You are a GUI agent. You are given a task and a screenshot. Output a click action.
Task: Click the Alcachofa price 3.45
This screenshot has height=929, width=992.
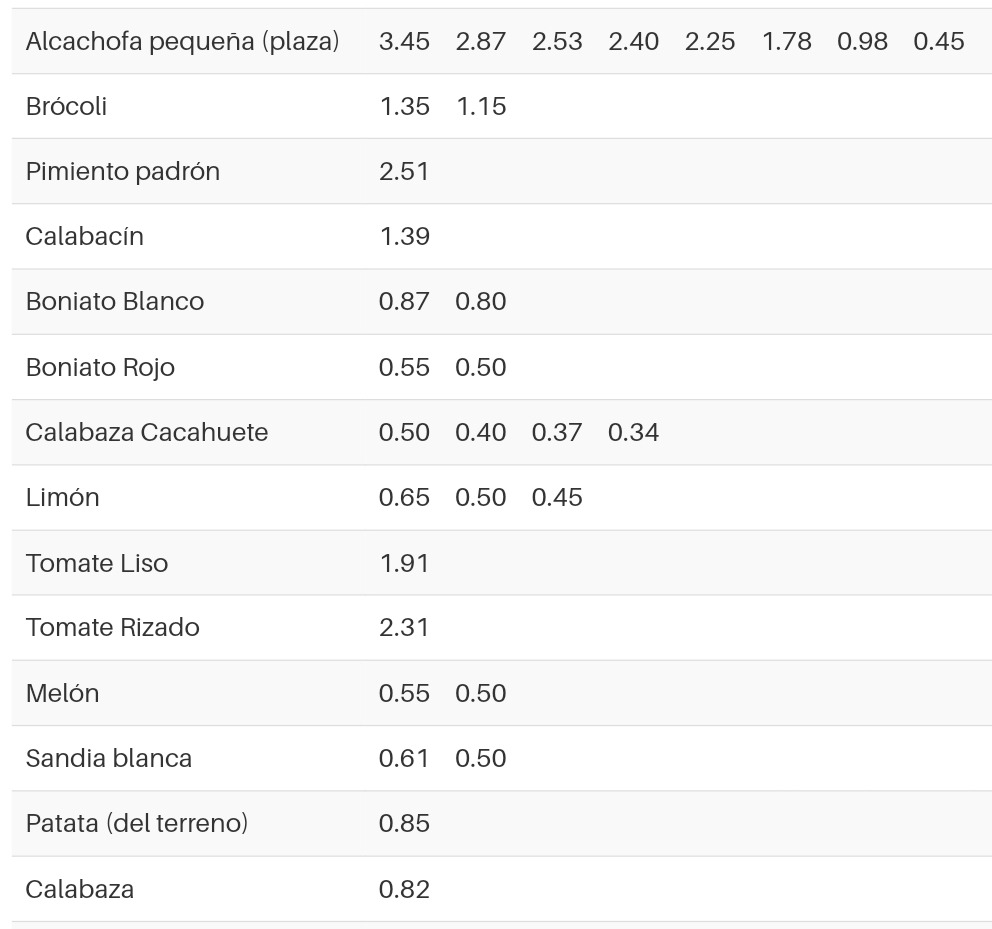pos(404,42)
